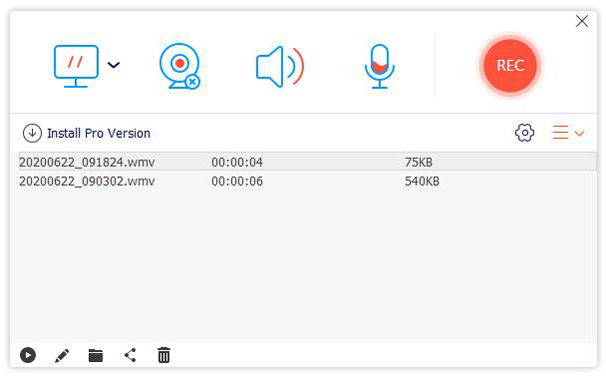Click the download circle icon beside Install Pro

pos(32,133)
